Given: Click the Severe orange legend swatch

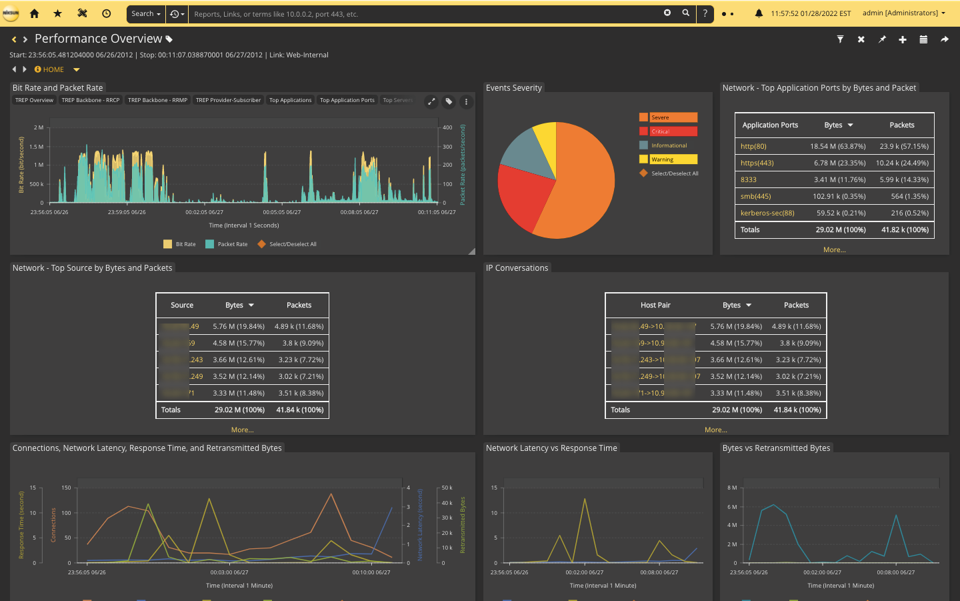Looking at the screenshot, I should coord(644,118).
